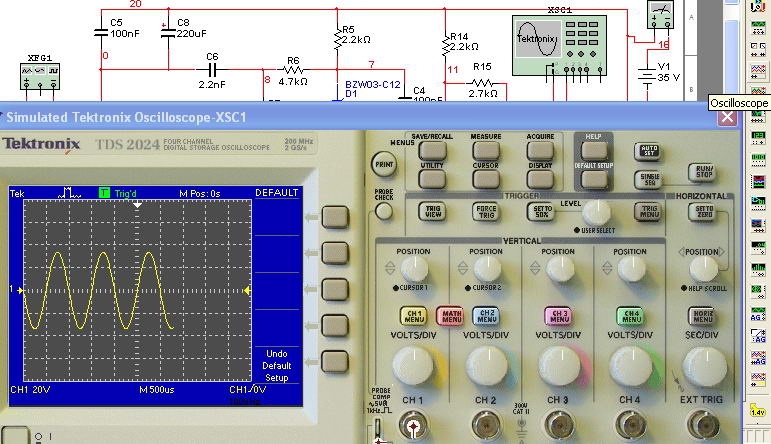This screenshot has height=444, width=771.
Task: Click the XFG1 function generator on schematic
Action: point(40,76)
